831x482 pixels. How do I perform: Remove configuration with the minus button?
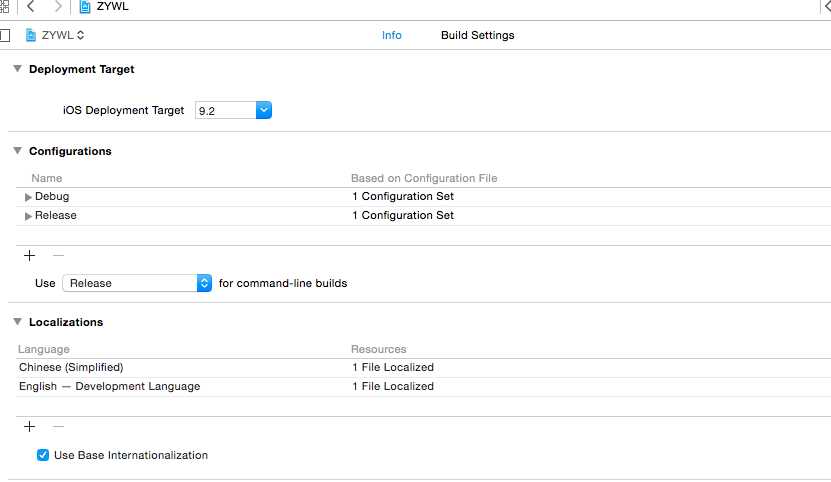click(57, 255)
